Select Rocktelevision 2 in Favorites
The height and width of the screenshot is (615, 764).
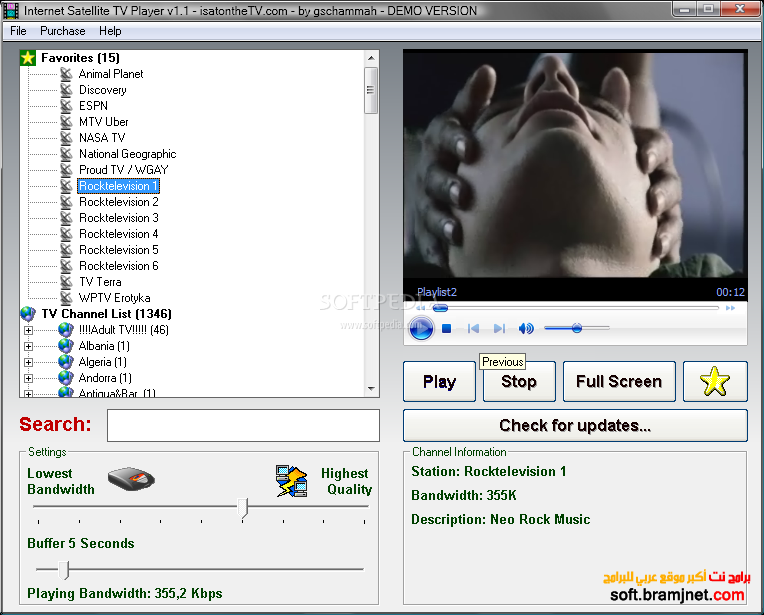click(x=119, y=202)
